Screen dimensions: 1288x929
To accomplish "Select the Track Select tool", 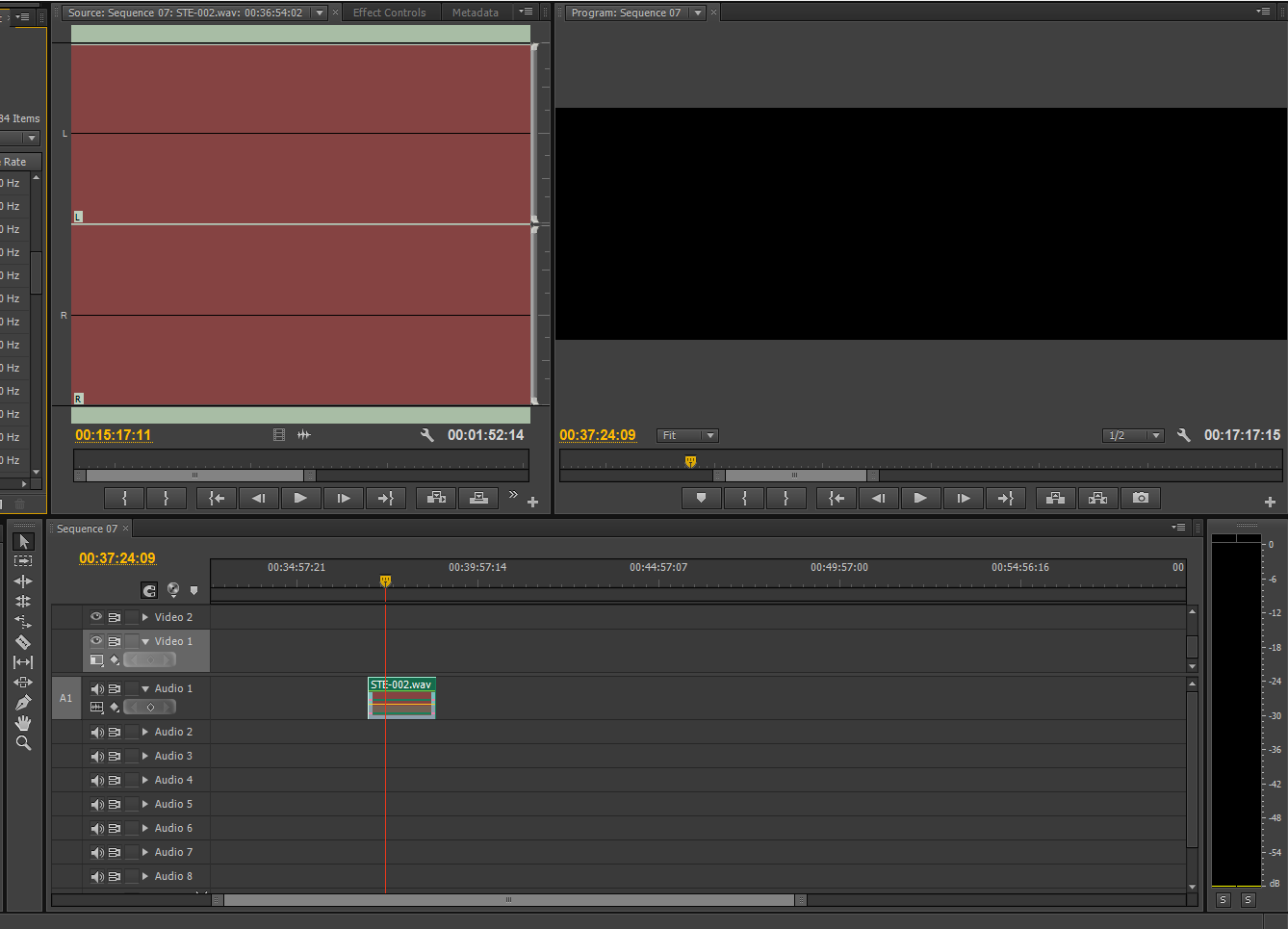I will coord(23,560).
